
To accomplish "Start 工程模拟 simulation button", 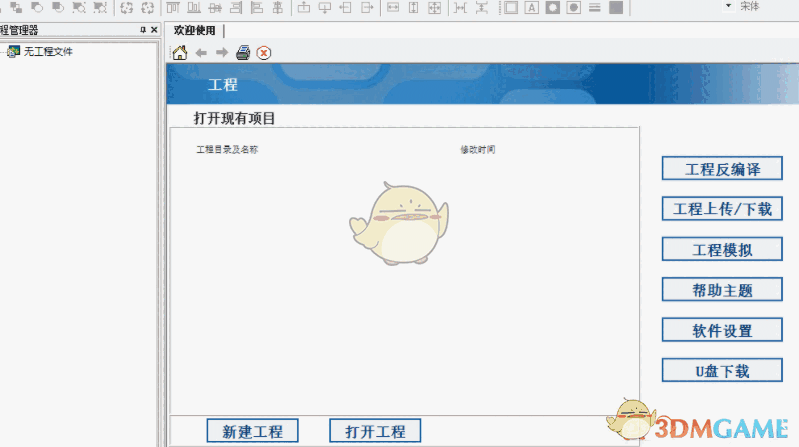I will tap(722, 250).
